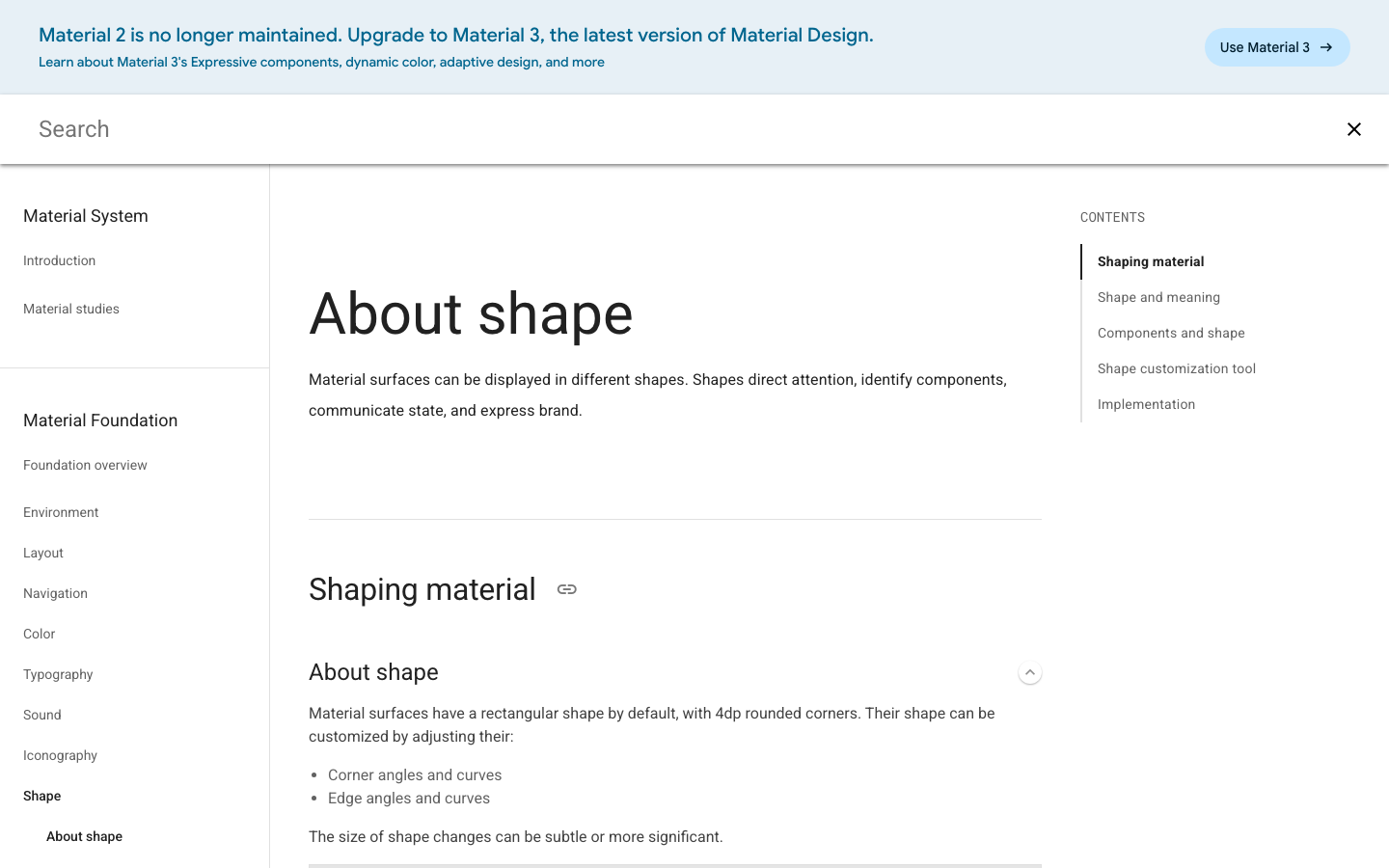Click the Edge angles and curves bullet
The height and width of the screenshot is (868, 1389).
409,798
